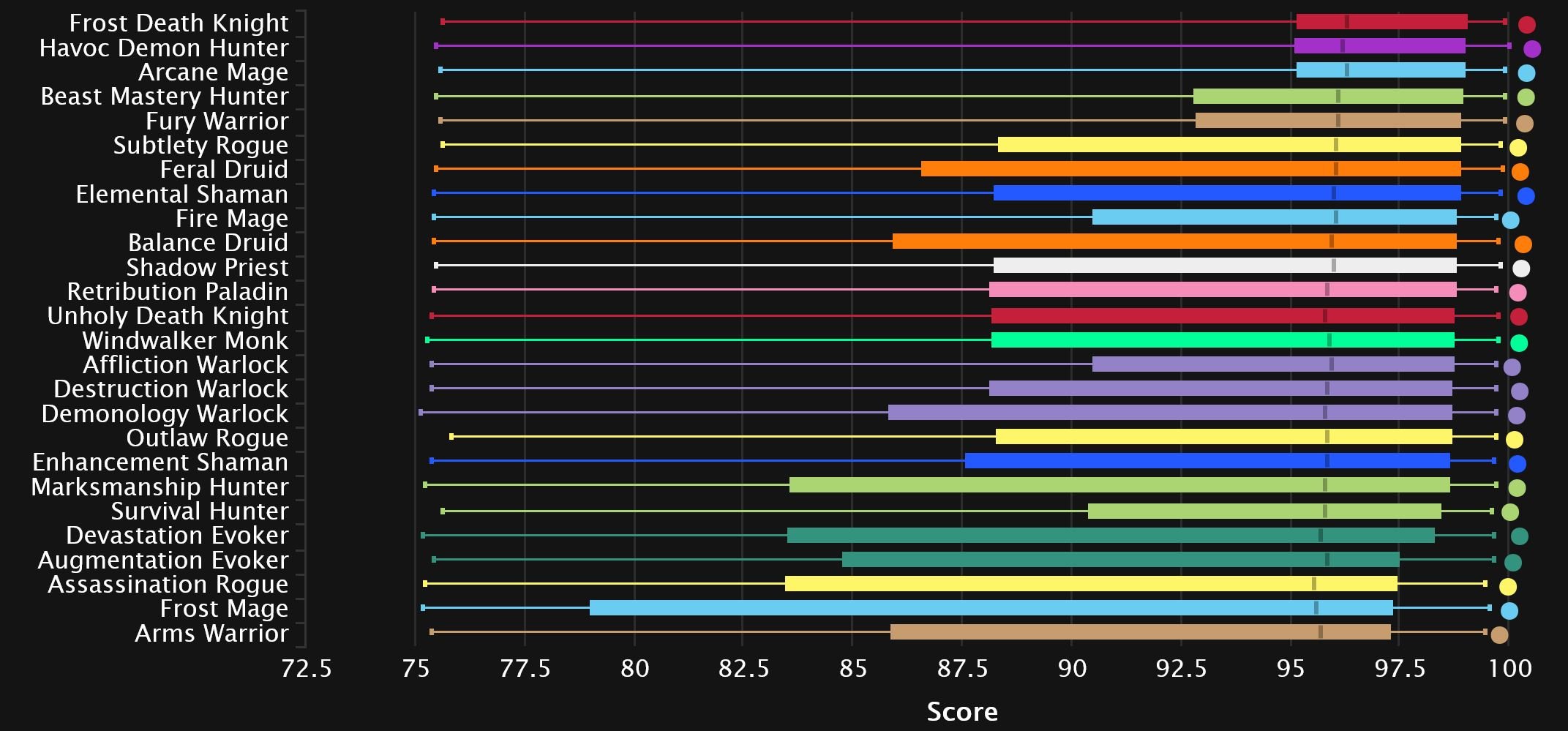Click the Frost Mage box plot bar
Image resolution: width=1568 pixels, height=731 pixels.
click(x=991, y=608)
